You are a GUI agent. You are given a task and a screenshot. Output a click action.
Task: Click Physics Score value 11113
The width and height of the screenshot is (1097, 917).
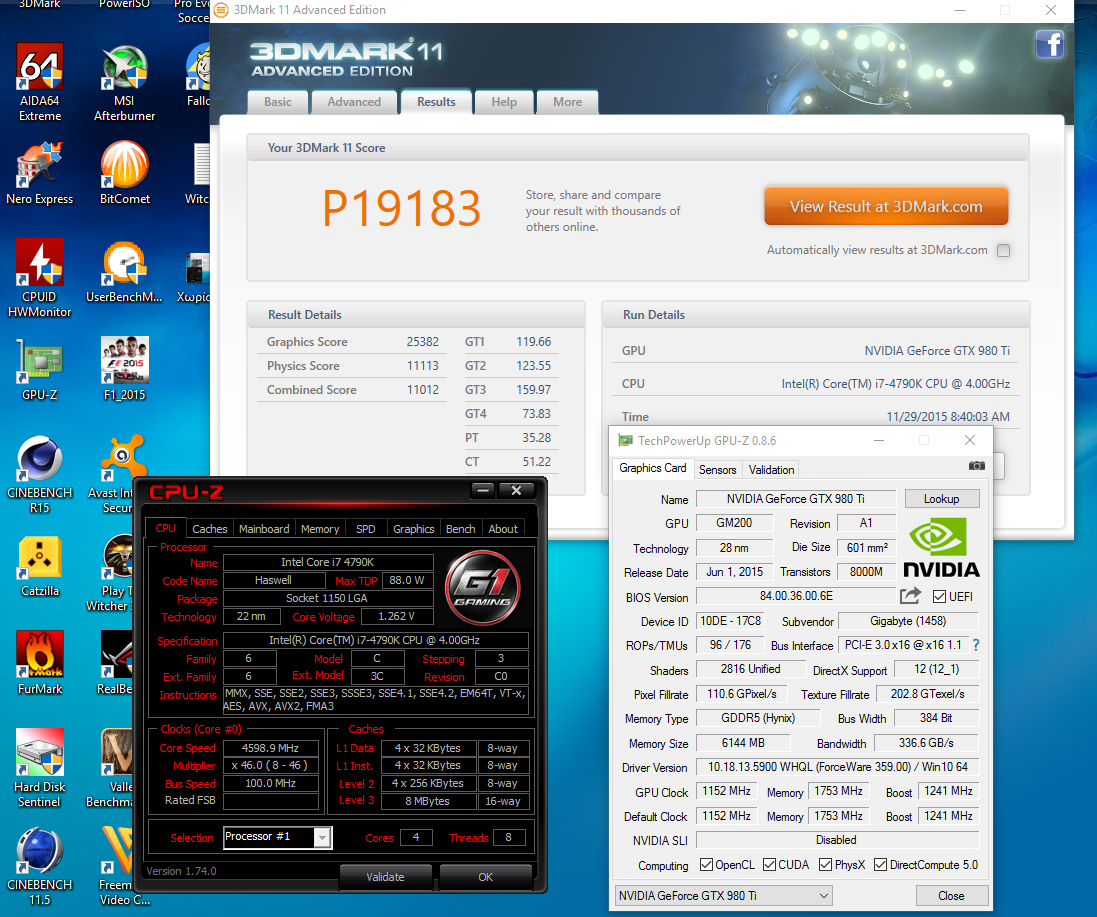pos(423,366)
